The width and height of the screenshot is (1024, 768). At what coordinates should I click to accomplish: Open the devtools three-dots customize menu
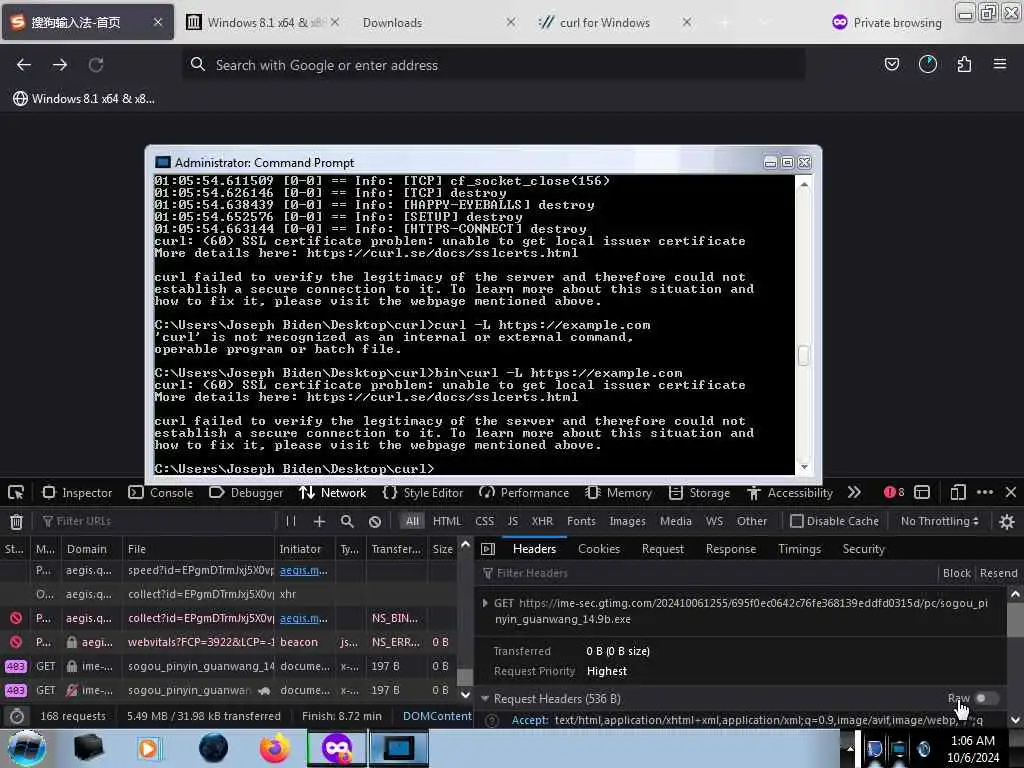(x=985, y=492)
